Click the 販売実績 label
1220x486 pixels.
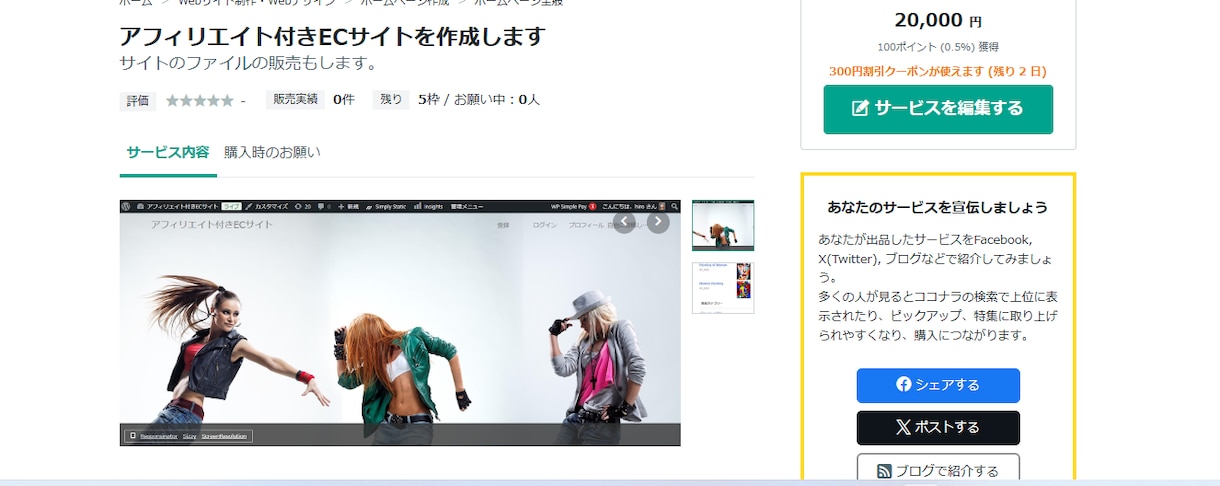pyautogui.click(x=295, y=99)
